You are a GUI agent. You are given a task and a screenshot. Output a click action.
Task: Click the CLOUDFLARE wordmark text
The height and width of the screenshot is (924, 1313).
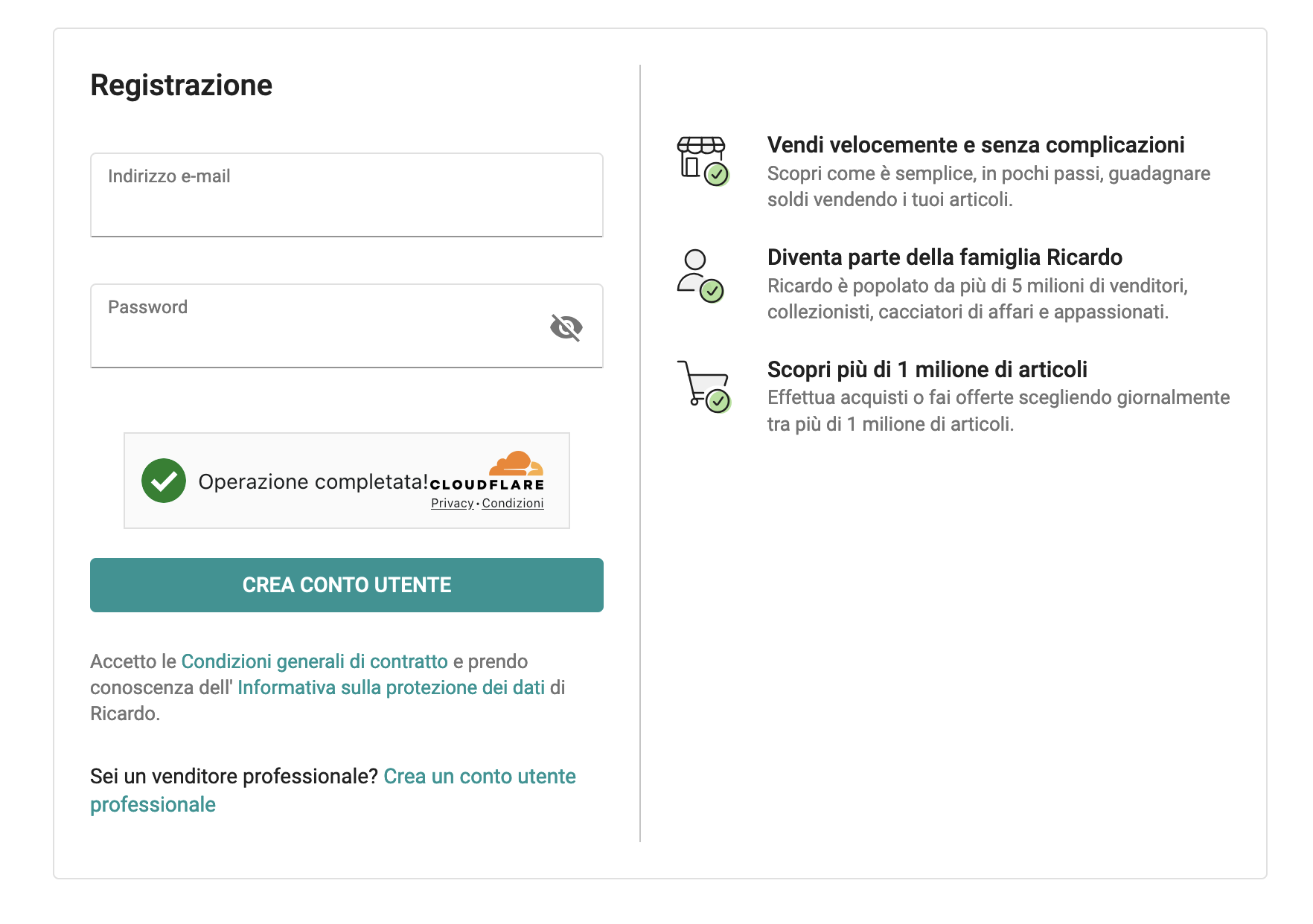(x=487, y=484)
